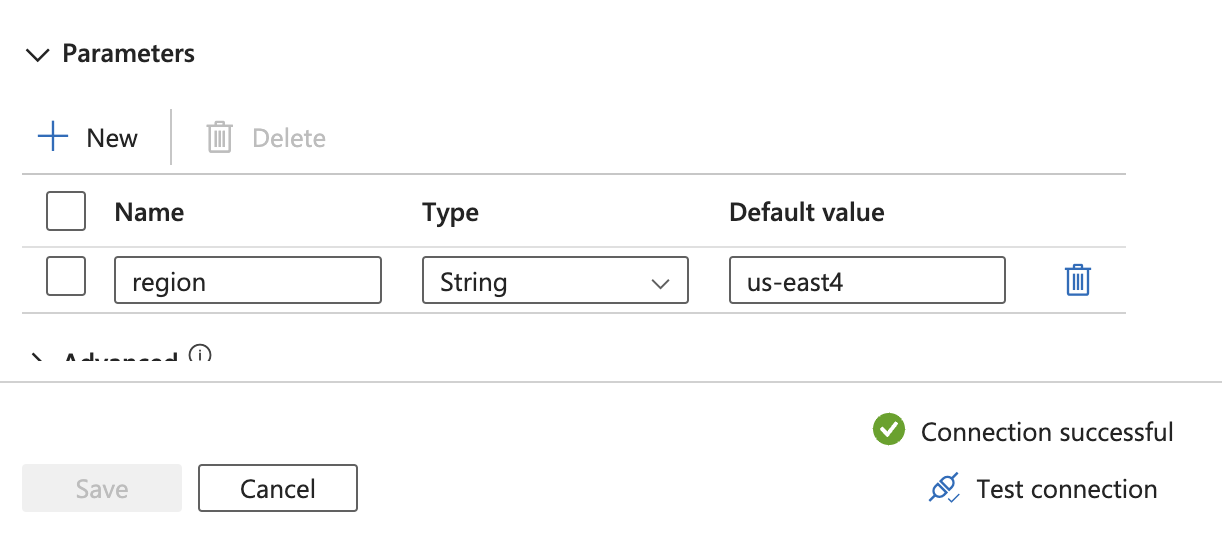Click the plus icon to add parameter

pyautogui.click(x=52, y=137)
